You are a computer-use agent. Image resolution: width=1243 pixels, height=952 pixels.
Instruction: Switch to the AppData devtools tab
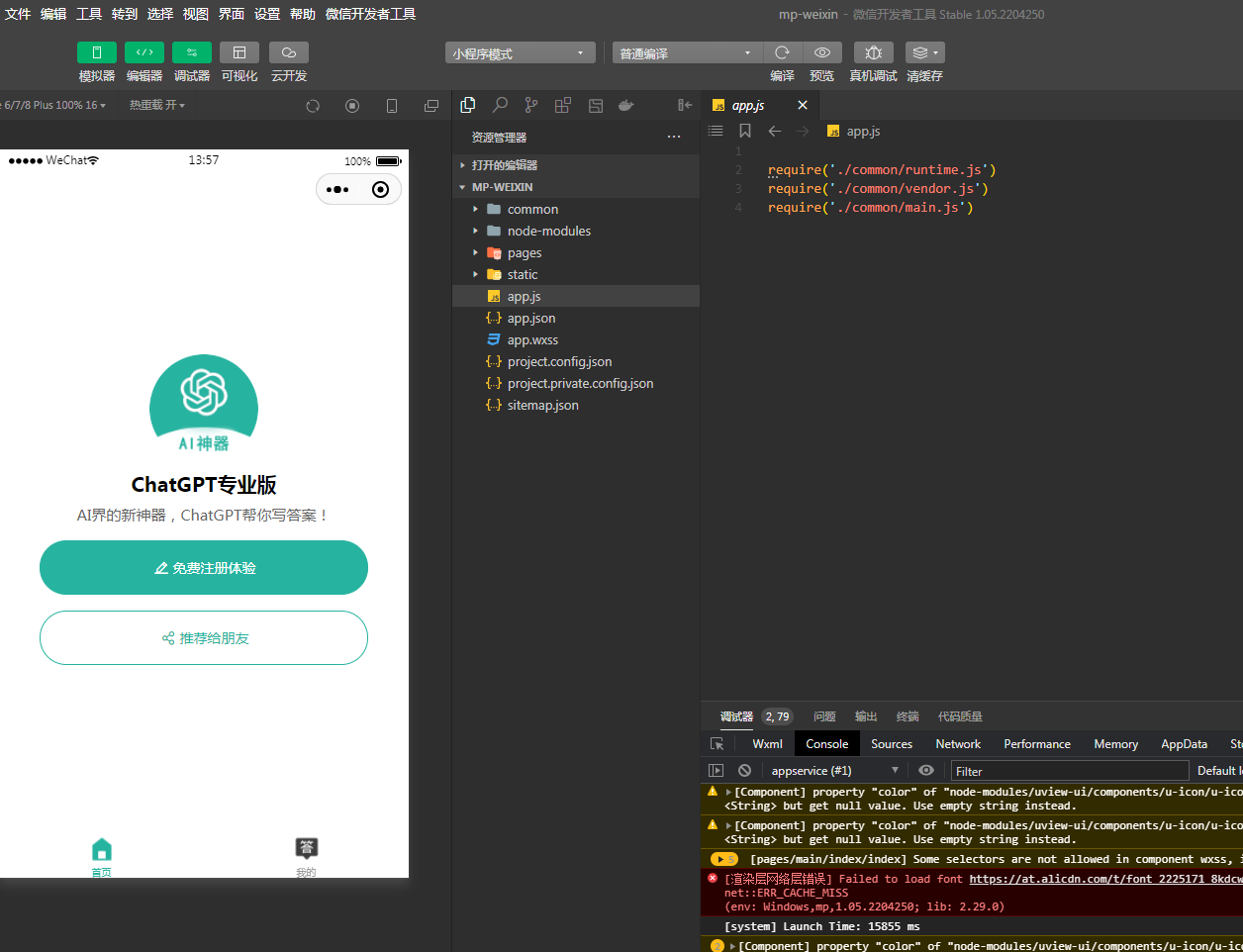coord(1184,744)
